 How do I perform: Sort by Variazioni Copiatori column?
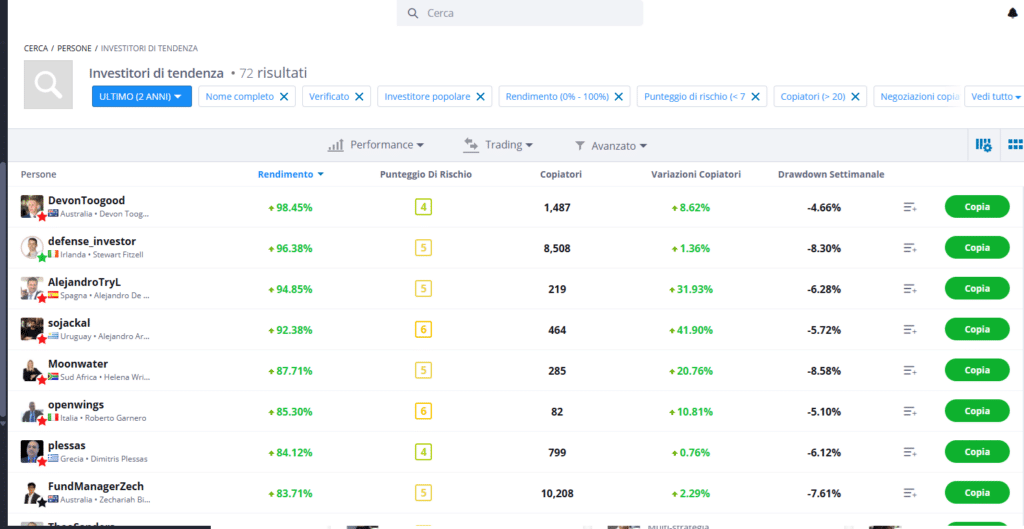tap(696, 174)
